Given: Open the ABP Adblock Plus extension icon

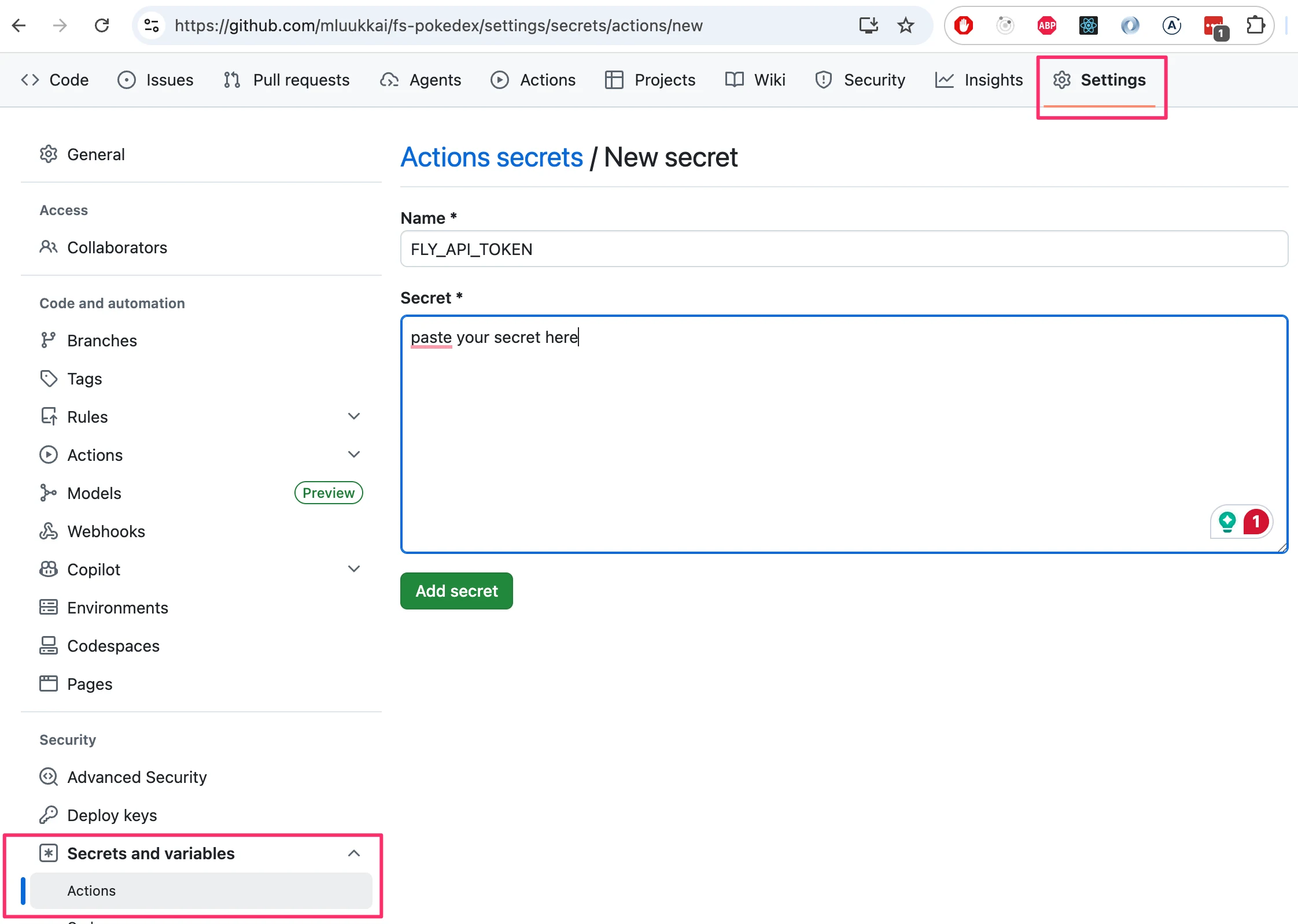Looking at the screenshot, I should 1047,25.
